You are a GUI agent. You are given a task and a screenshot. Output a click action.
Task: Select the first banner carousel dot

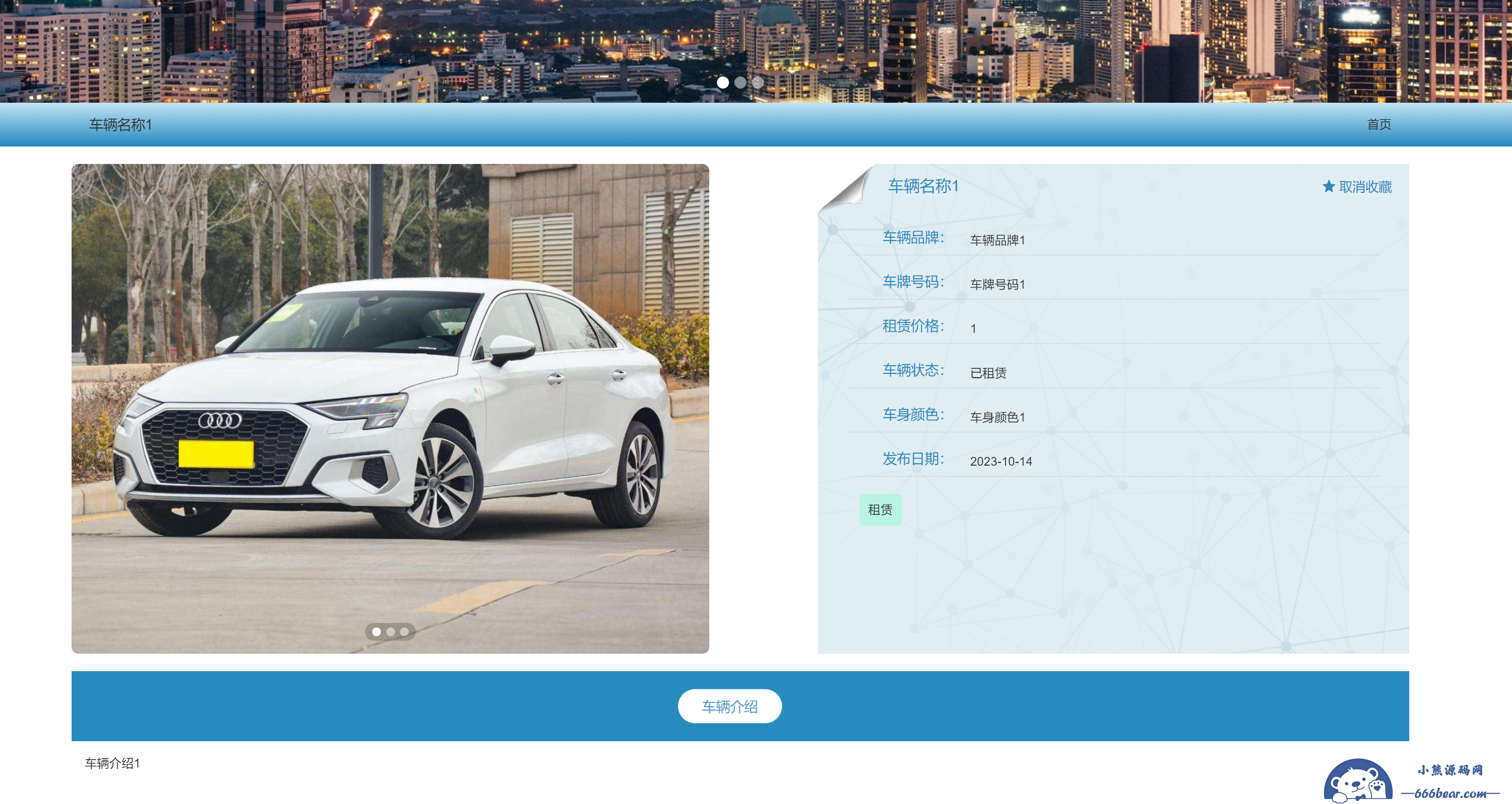(723, 83)
